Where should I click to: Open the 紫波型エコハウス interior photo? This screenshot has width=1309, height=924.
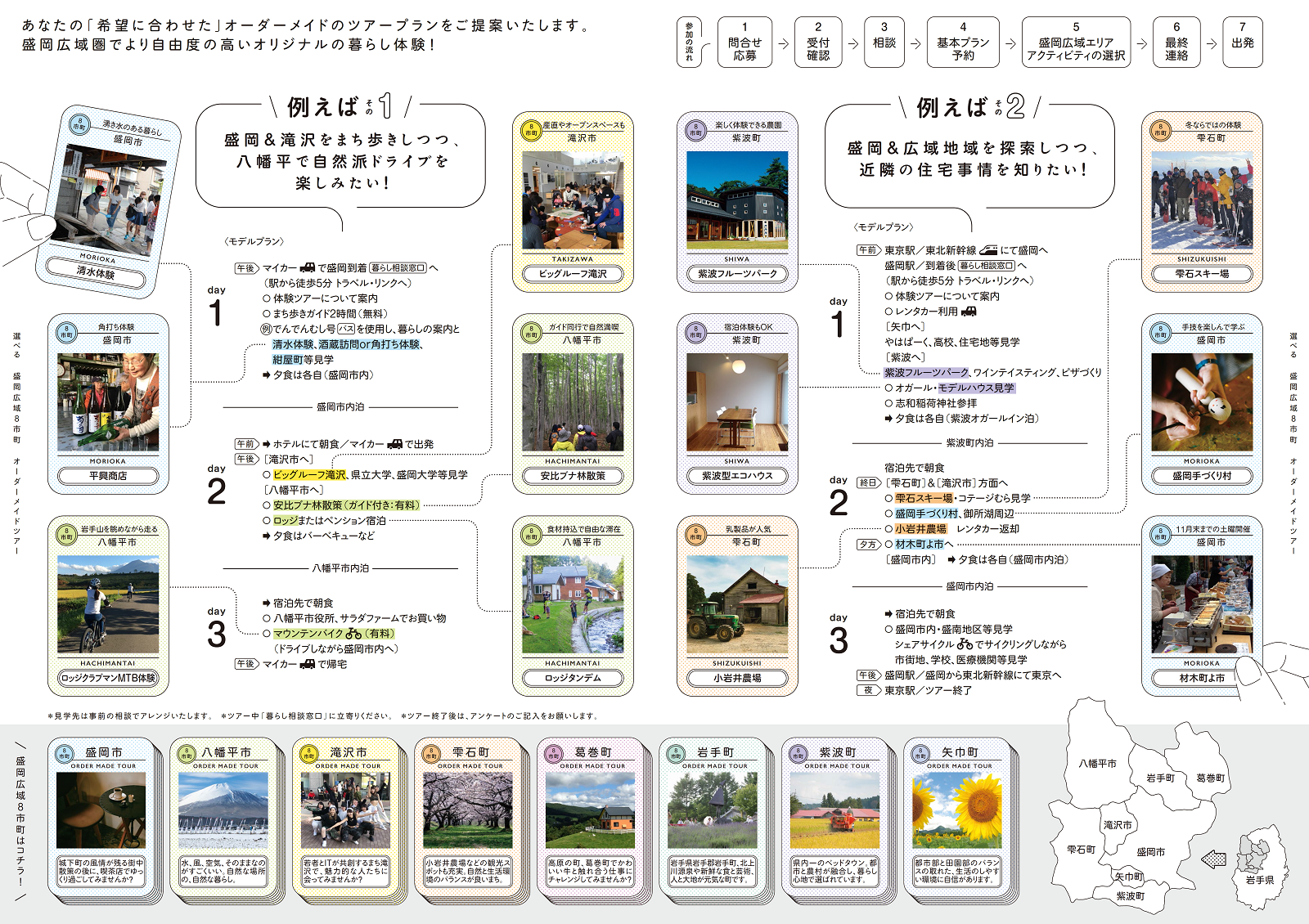(737, 402)
